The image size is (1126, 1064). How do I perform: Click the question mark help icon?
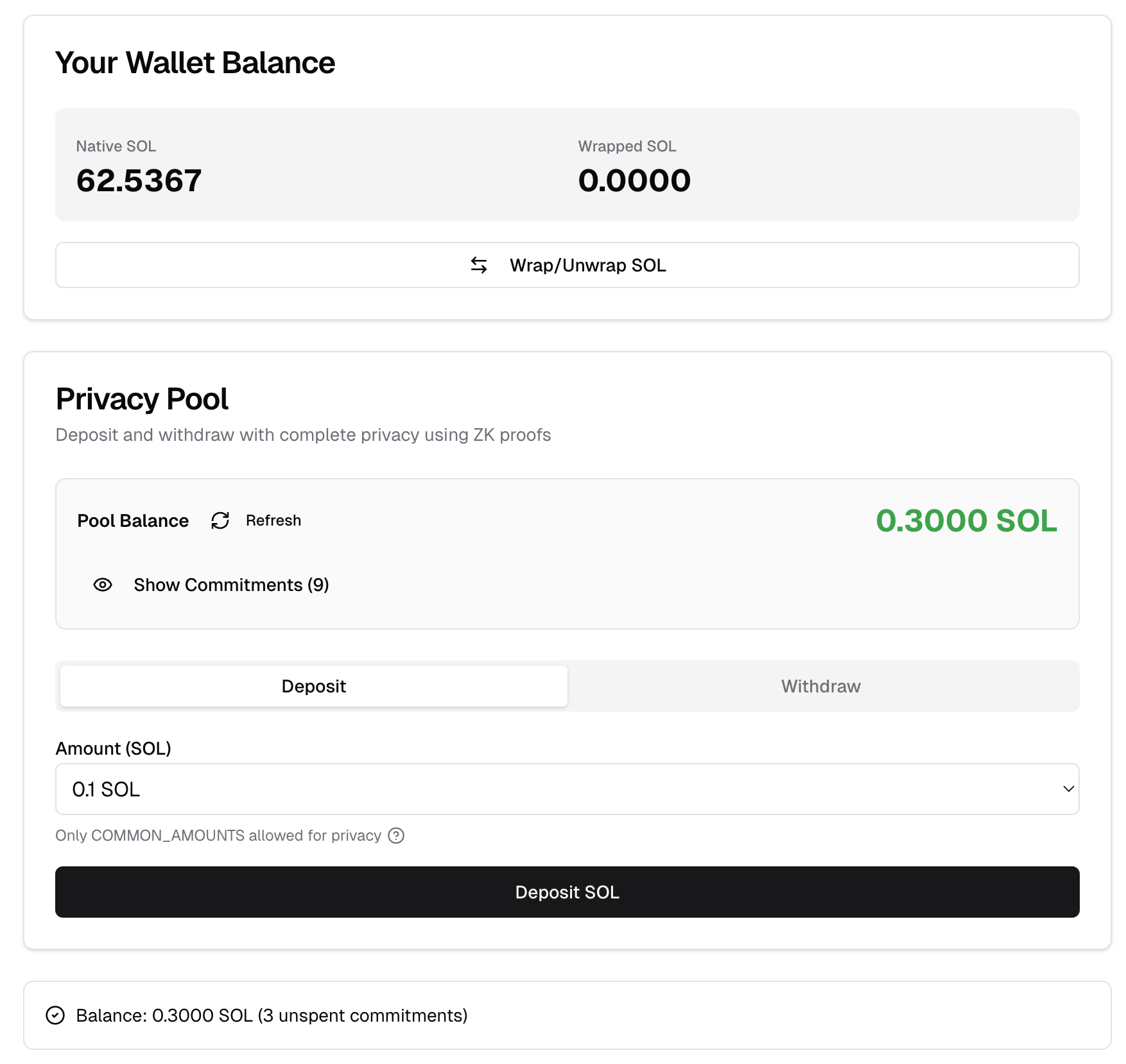397,836
